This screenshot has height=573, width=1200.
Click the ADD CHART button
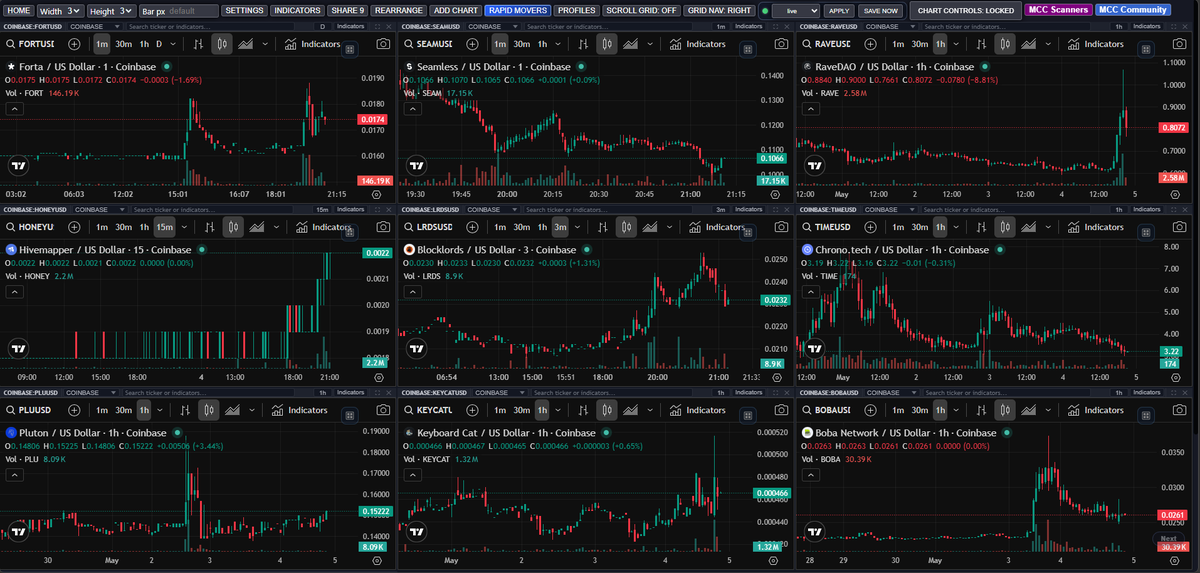pyautogui.click(x=455, y=10)
